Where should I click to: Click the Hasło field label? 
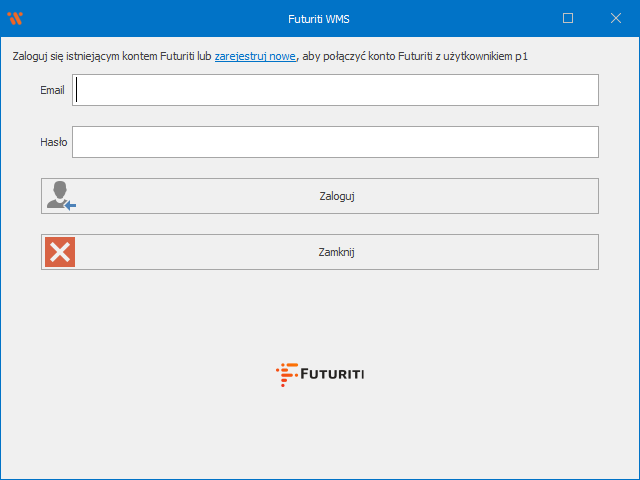53,142
